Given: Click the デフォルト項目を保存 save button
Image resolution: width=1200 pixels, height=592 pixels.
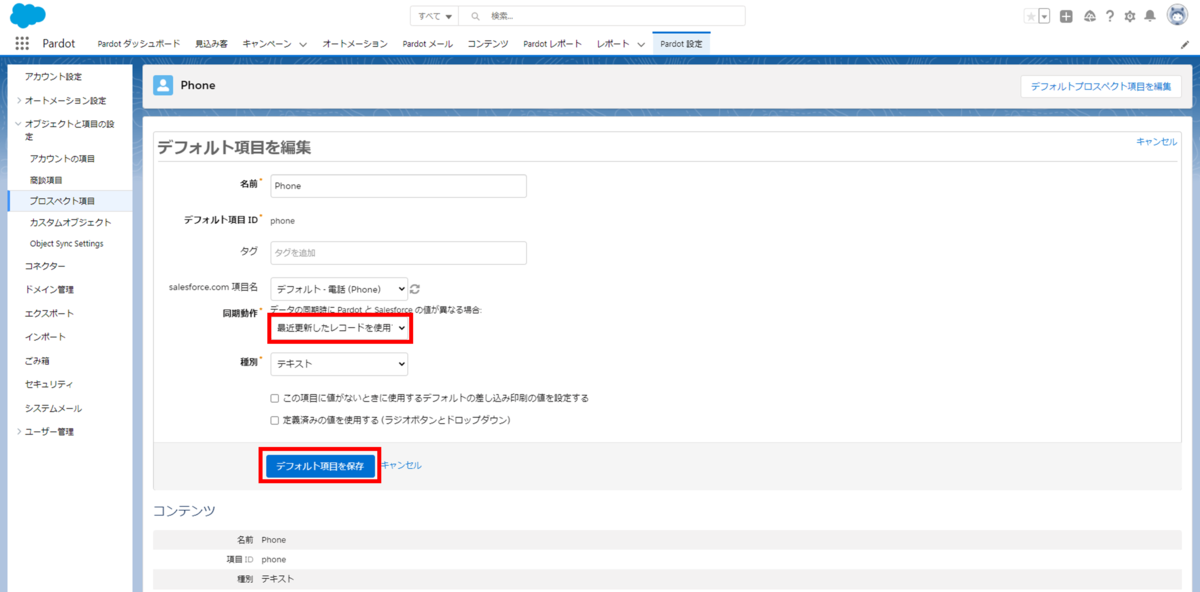Looking at the screenshot, I should coord(320,466).
